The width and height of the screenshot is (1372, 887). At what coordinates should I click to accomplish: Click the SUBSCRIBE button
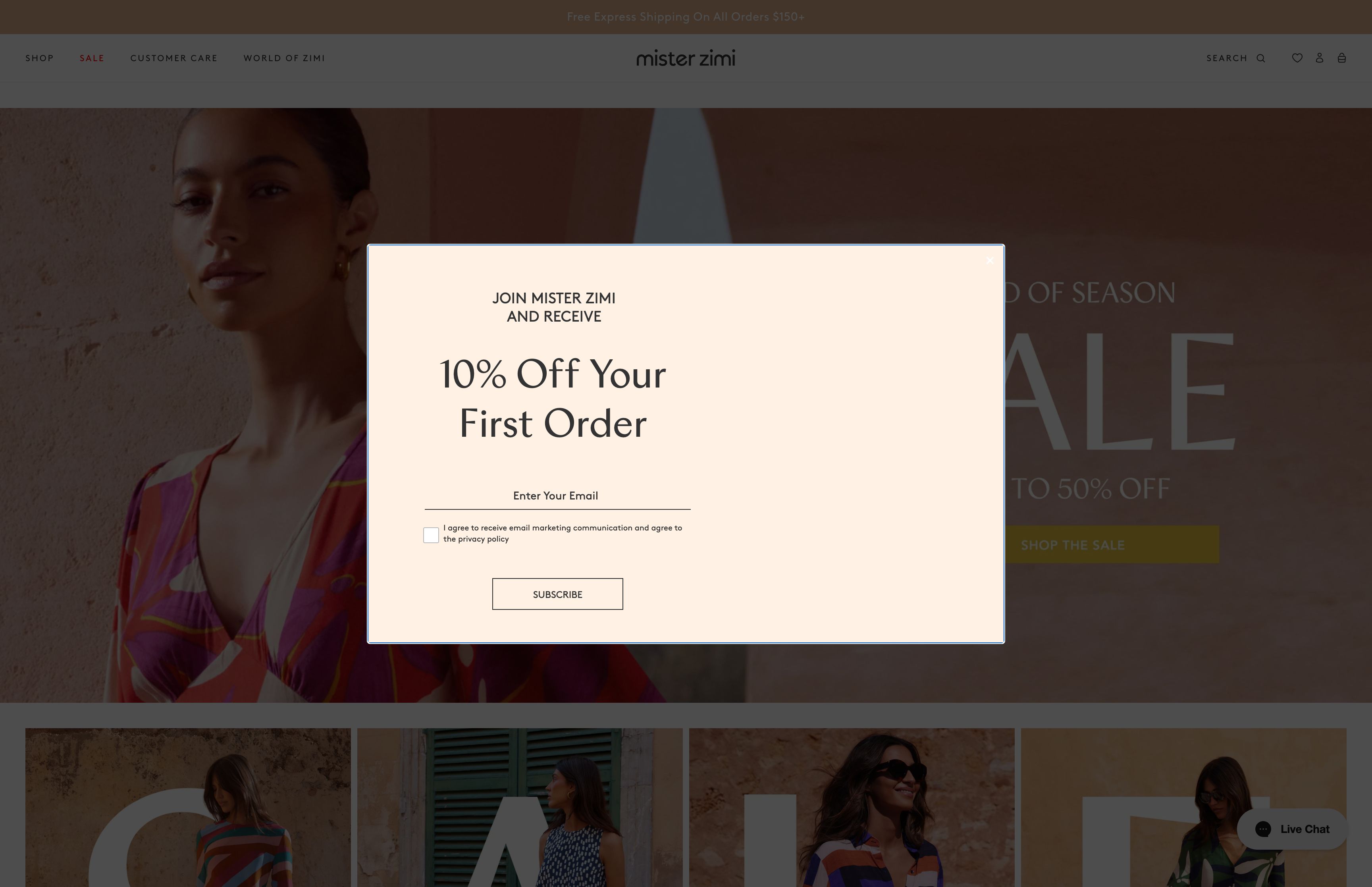(x=557, y=594)
